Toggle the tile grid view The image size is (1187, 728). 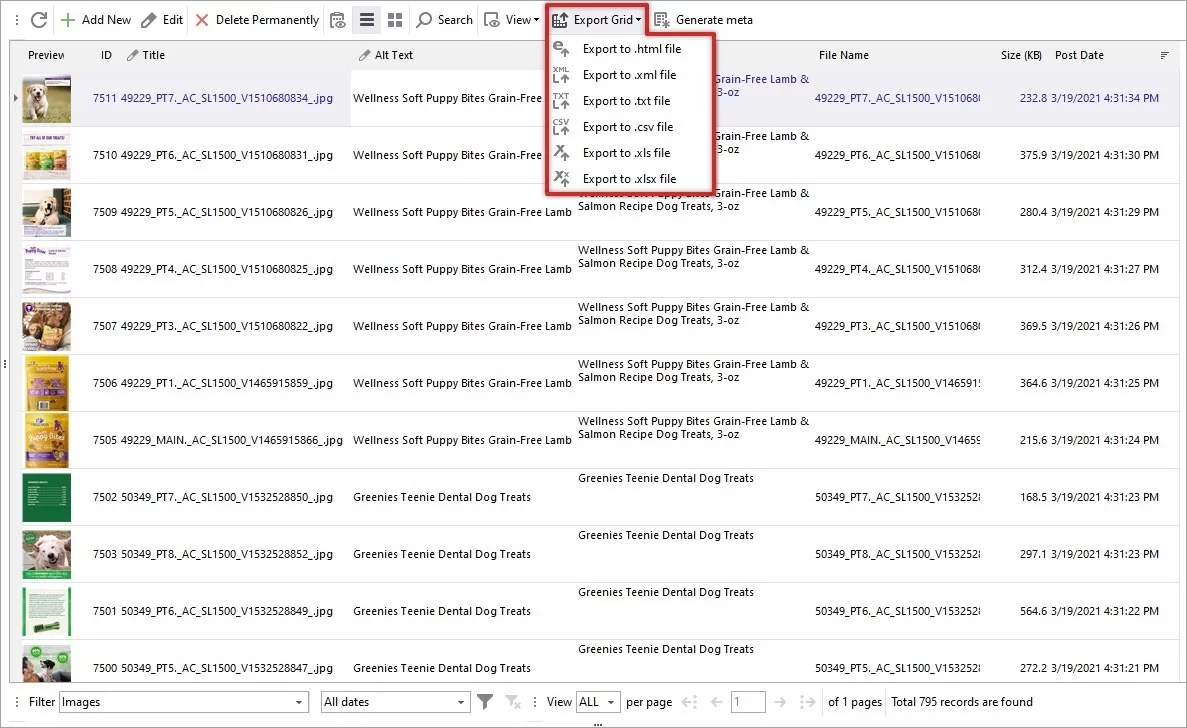tap(394, 19)
